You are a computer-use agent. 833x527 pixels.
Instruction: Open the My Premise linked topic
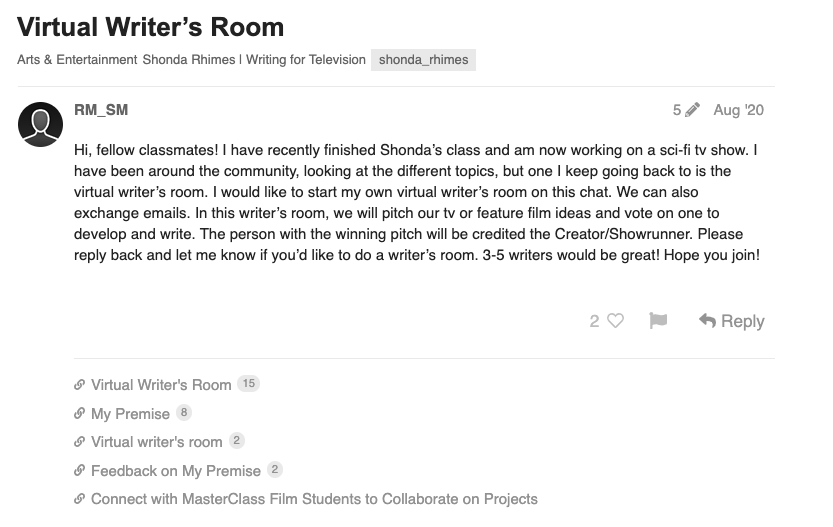pos(130,413)
